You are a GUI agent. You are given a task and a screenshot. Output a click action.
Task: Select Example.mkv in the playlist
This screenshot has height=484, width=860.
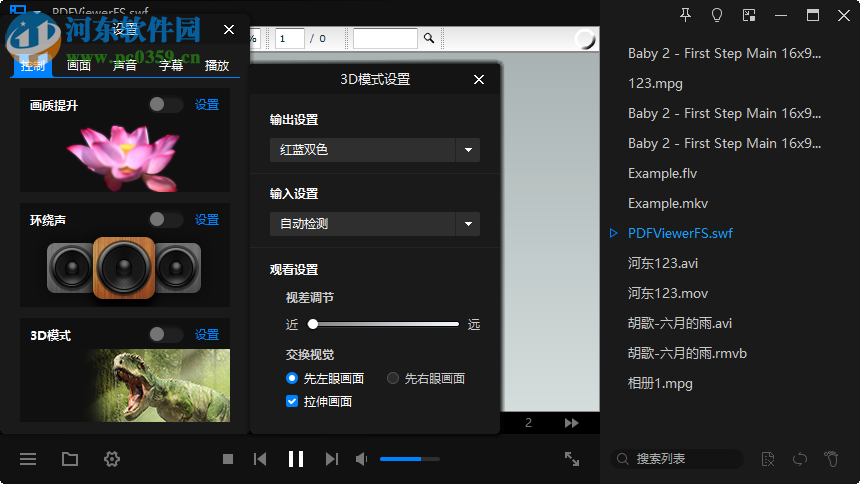(668, 204)
